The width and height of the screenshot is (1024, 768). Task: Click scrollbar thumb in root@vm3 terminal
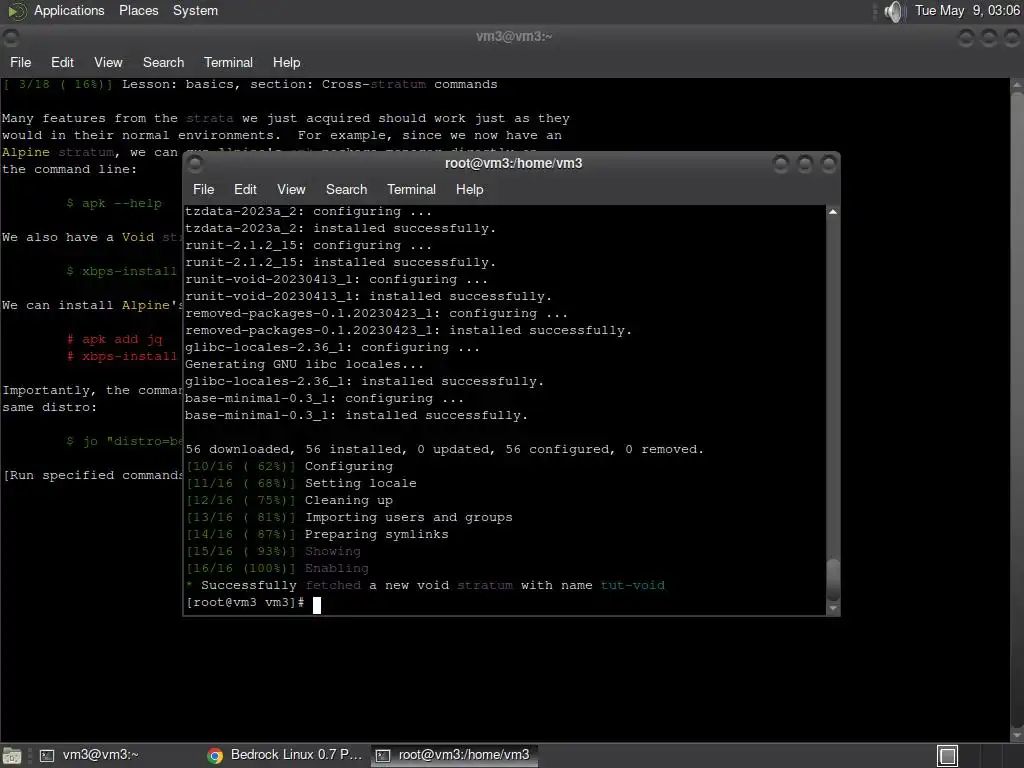(833, 579)
